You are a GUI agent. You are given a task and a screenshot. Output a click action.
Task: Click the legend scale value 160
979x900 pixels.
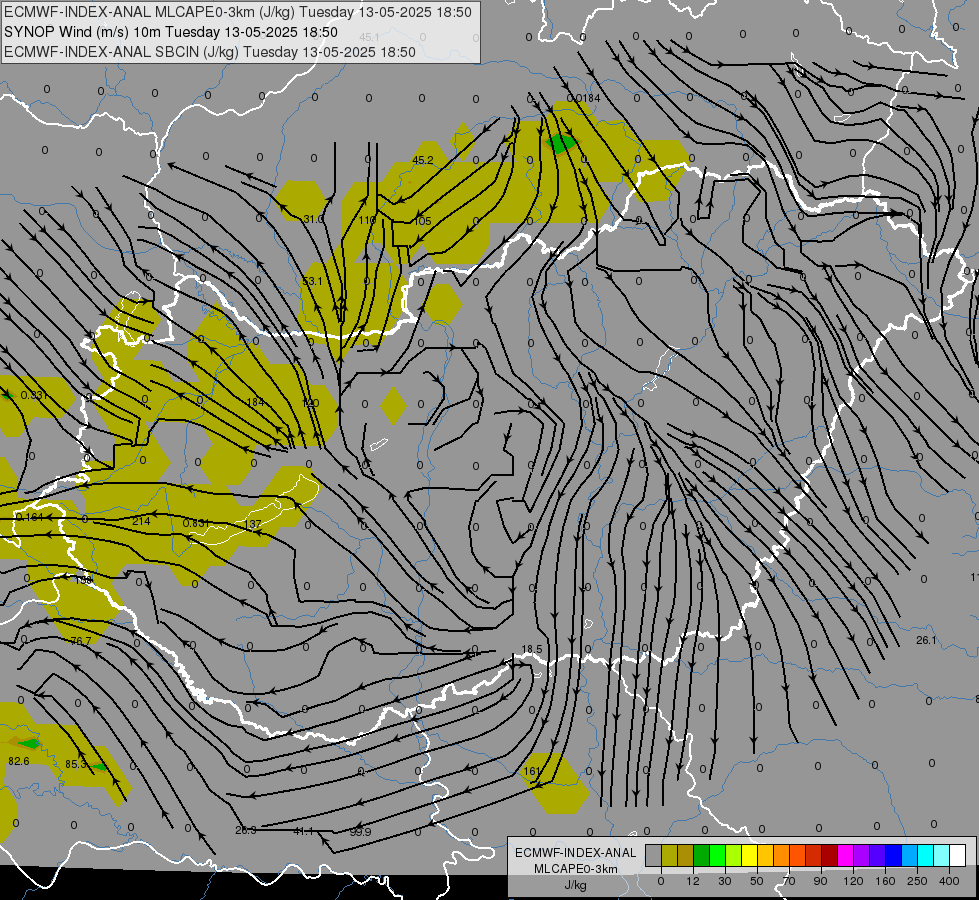(885, 881)
